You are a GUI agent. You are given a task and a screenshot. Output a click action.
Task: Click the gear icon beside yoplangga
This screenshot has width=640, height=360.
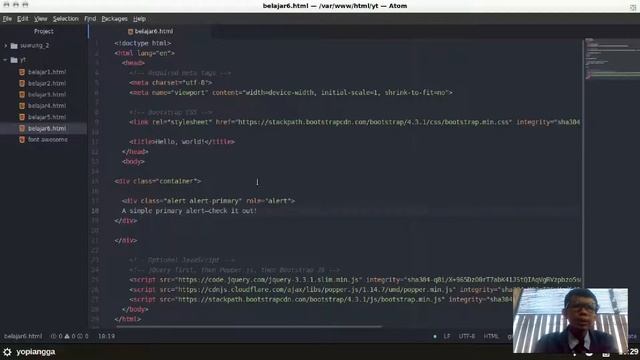pyautogui.click(x=7, y=352)
